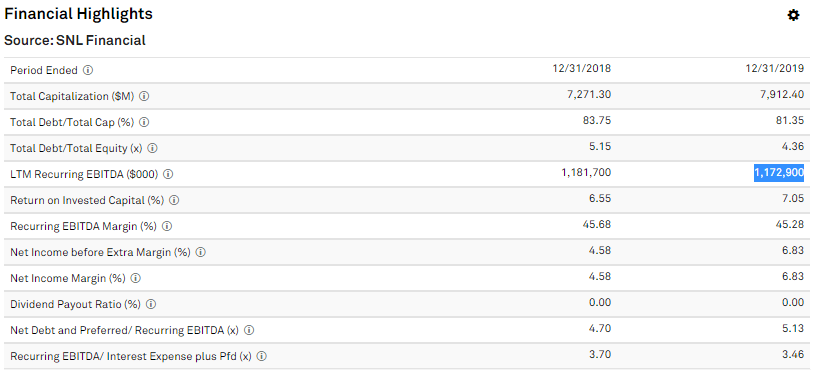Open info for Recurring EBITDA/Interest Expense

tap(262, 357)
